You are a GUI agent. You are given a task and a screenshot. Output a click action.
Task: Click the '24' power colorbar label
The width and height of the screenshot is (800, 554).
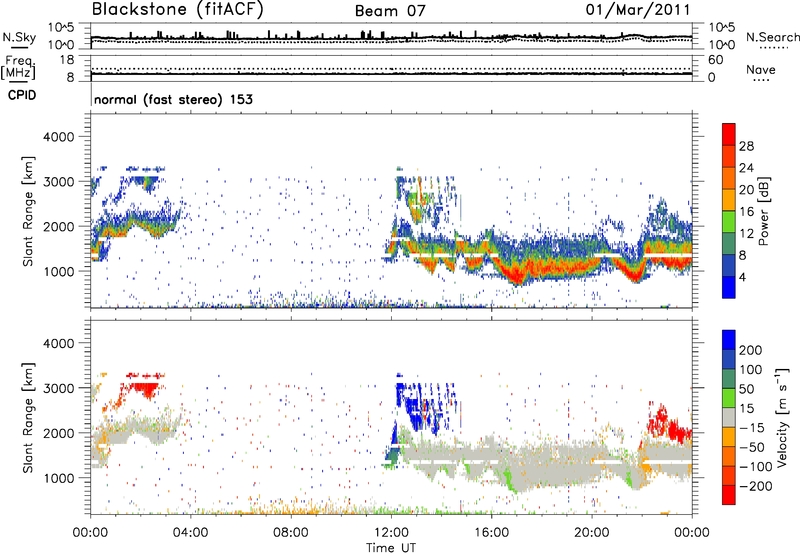tap(746, 168)
